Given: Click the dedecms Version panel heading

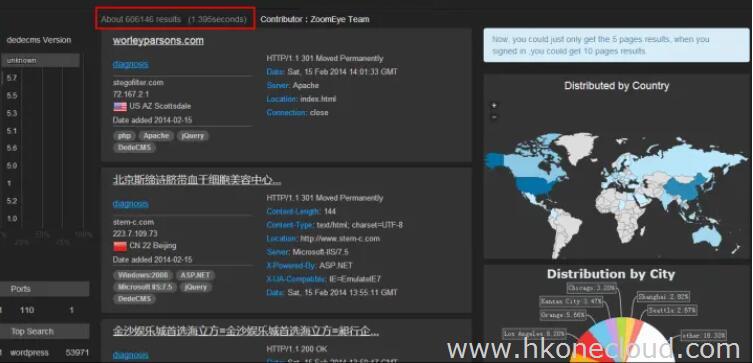Looking at the screenshot, I should (x=39, y=40).
